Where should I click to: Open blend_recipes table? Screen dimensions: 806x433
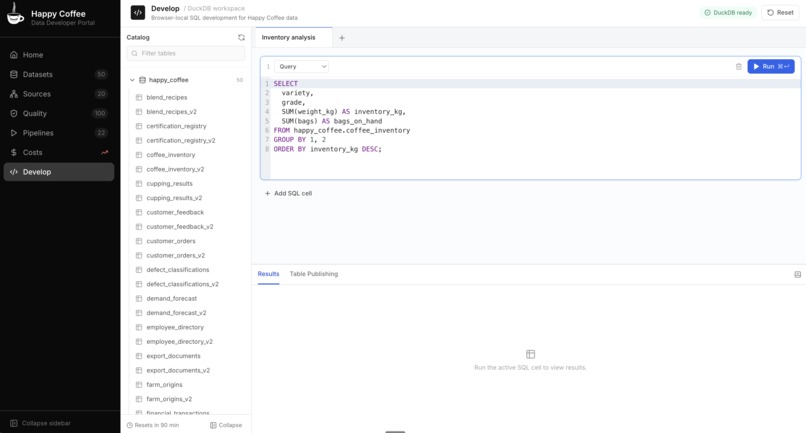[167, 97]
